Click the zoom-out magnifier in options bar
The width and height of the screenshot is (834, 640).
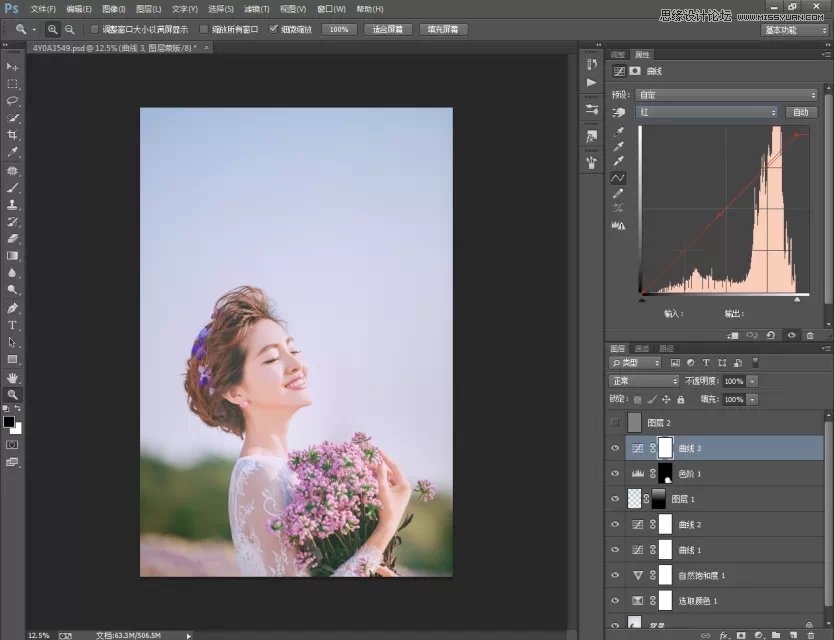coord(69,30)
